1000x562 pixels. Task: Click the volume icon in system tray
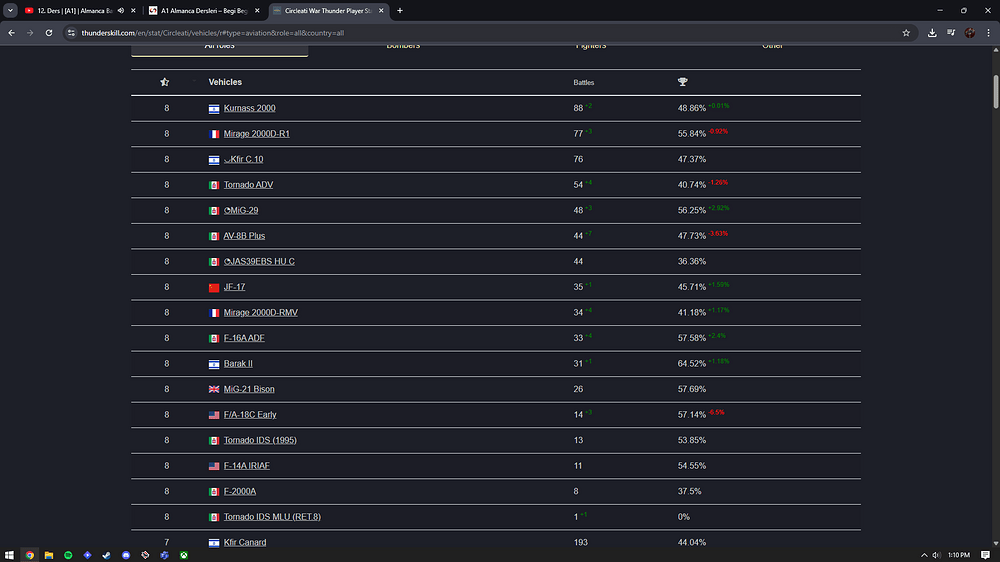pos(936,555)
